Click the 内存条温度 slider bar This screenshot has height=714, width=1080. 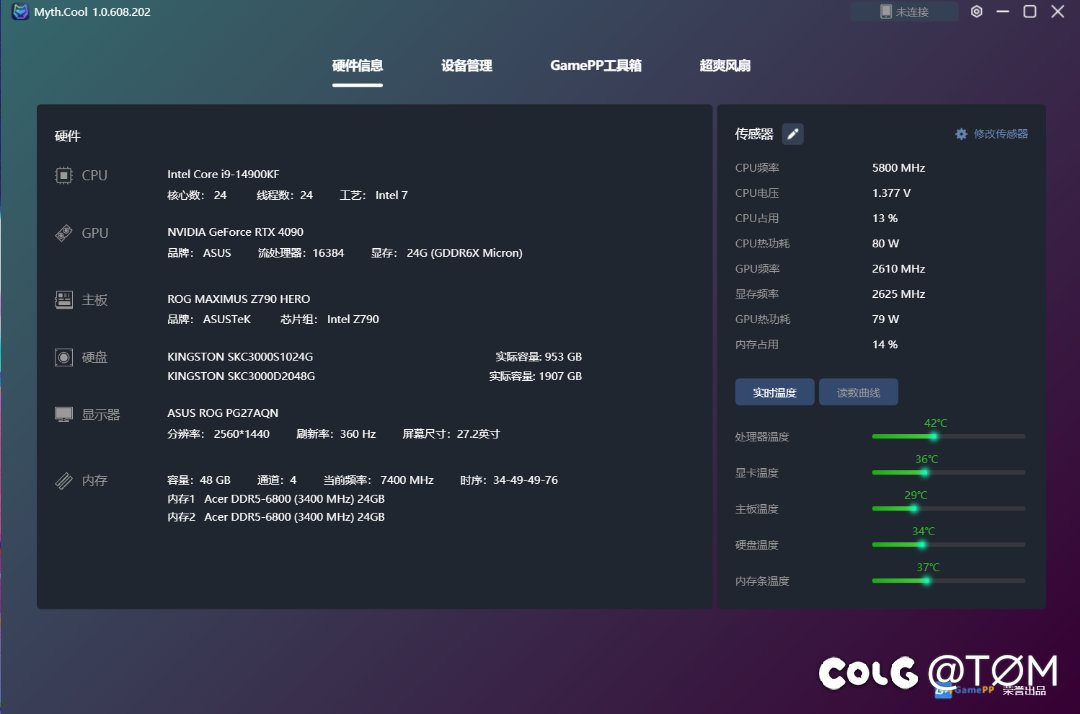pyautogui.click(x=948, y=580)
